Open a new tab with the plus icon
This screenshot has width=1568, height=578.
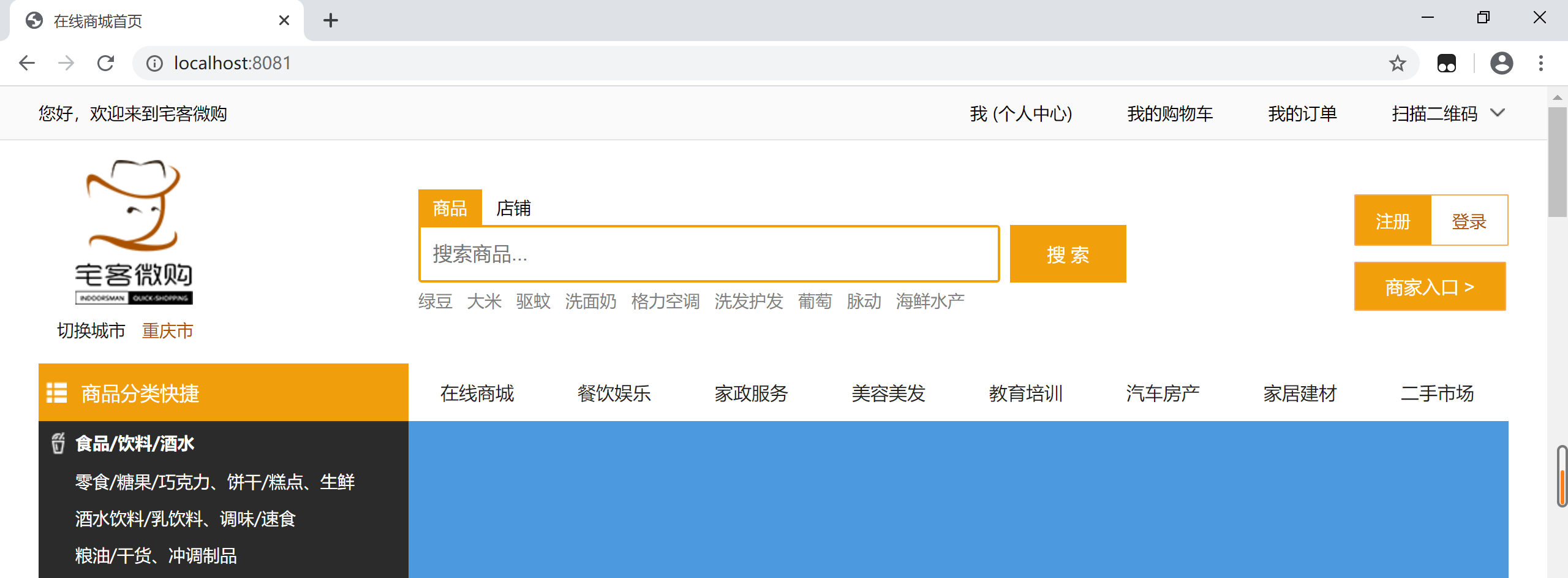click(x=331, y=20)
